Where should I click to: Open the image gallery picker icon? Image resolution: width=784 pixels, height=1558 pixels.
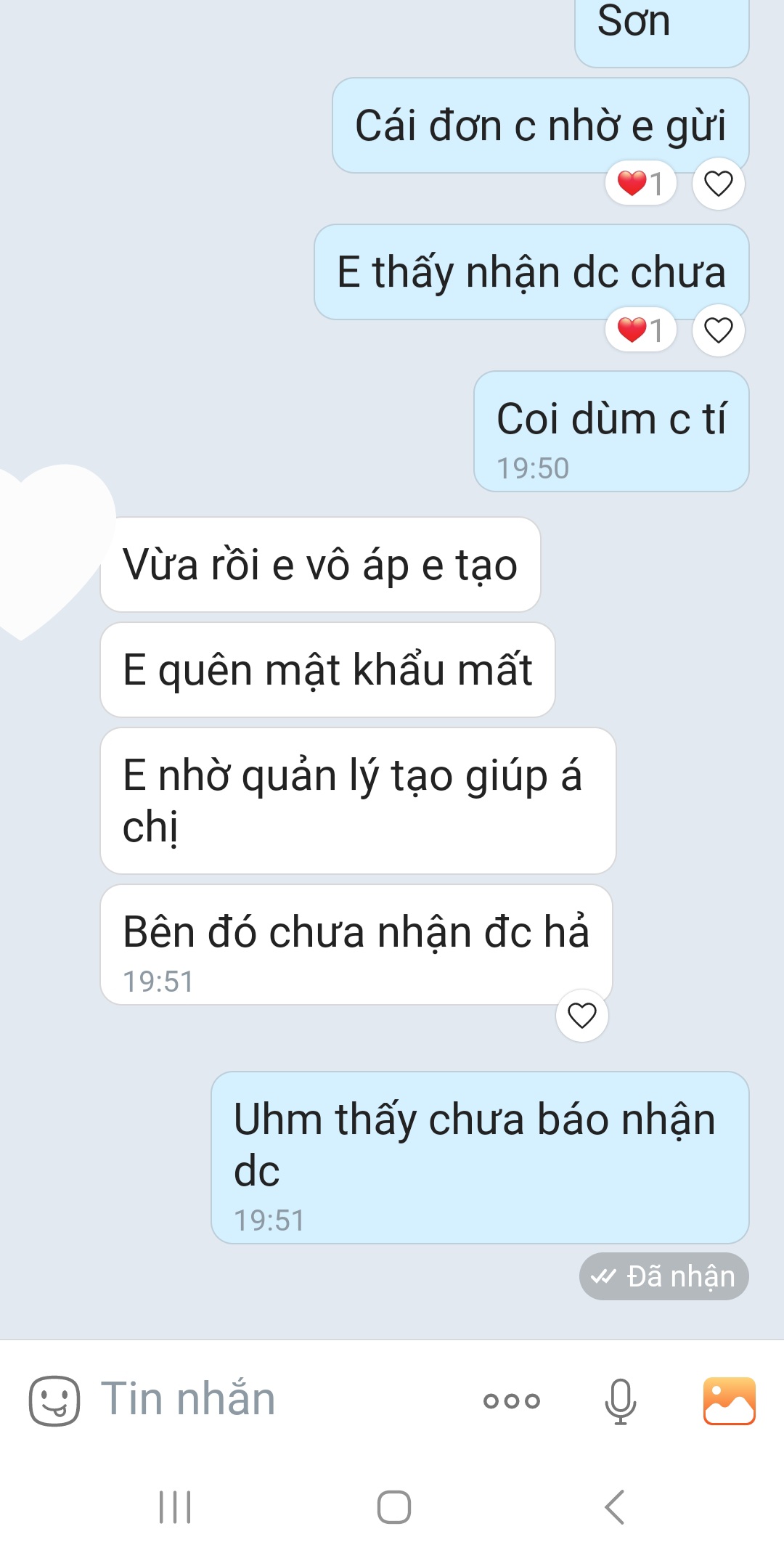pos(730,1400)
